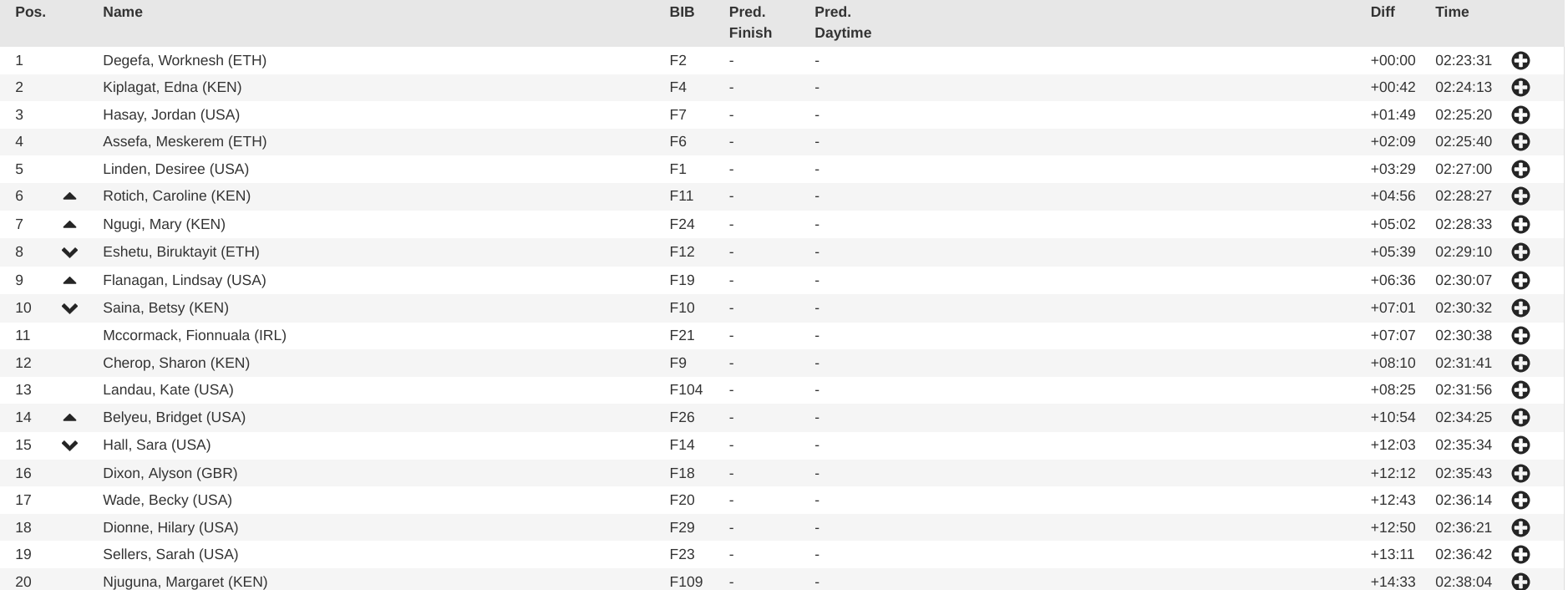This screenshot has height=590, width=1568.
Task: Expand details for Degefa, Worknesh with plus icon
Action: [1520, 60]
